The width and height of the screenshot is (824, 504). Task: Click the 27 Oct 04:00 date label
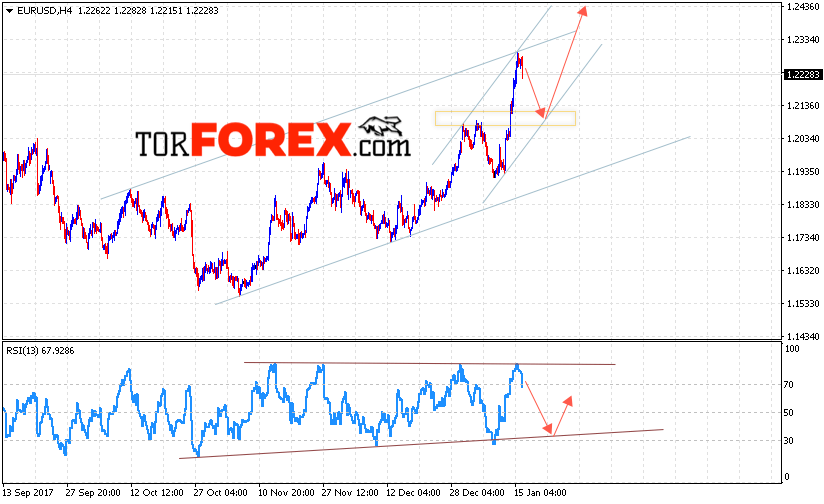coord(220,493)
